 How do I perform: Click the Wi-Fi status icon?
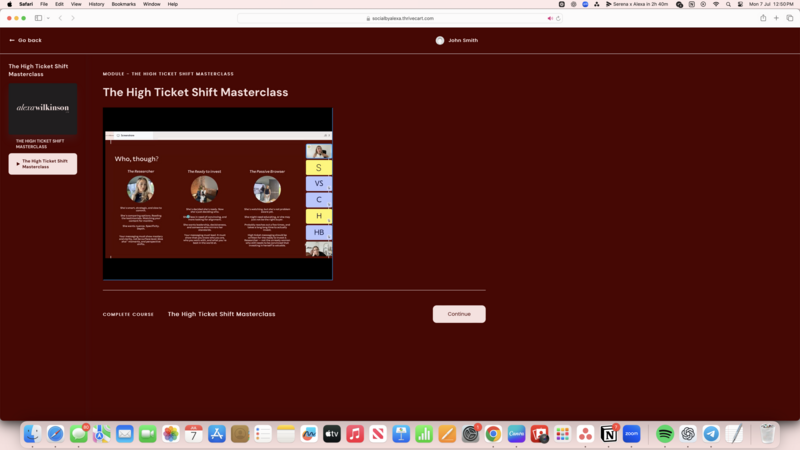pos(716,4)
